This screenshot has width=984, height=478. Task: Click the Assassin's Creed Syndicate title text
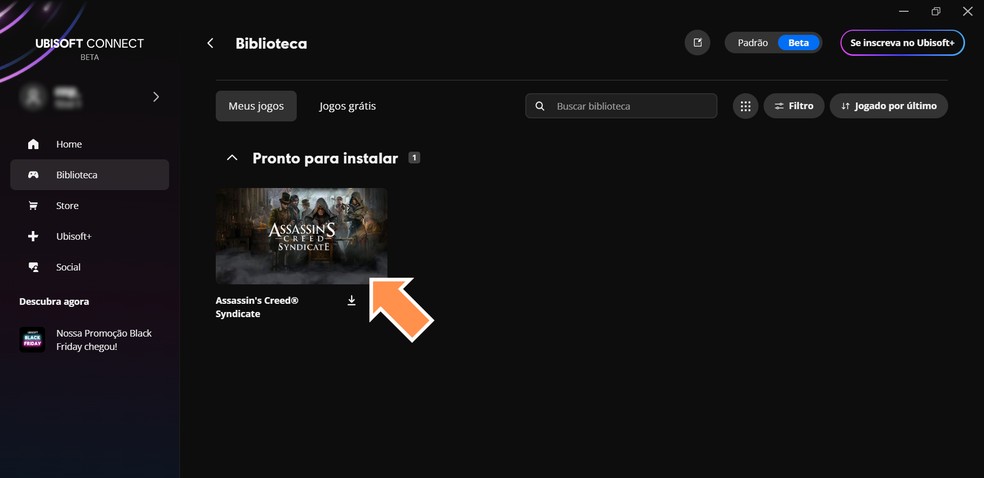tap(257, 307)
